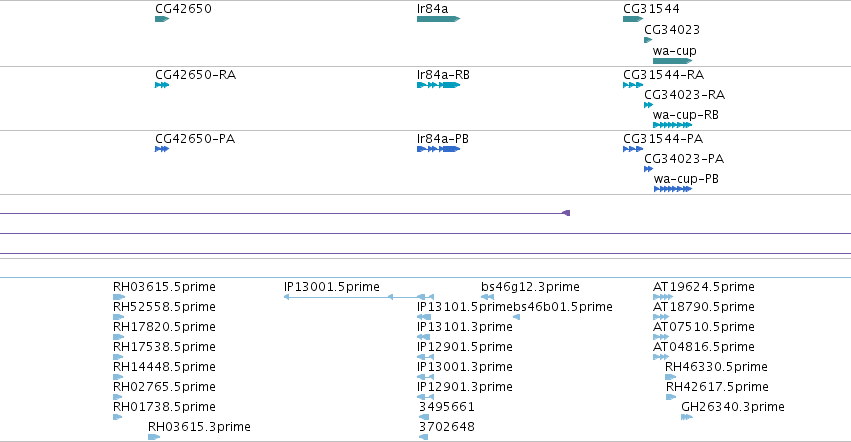Click the wa-cup gene label

675,51
